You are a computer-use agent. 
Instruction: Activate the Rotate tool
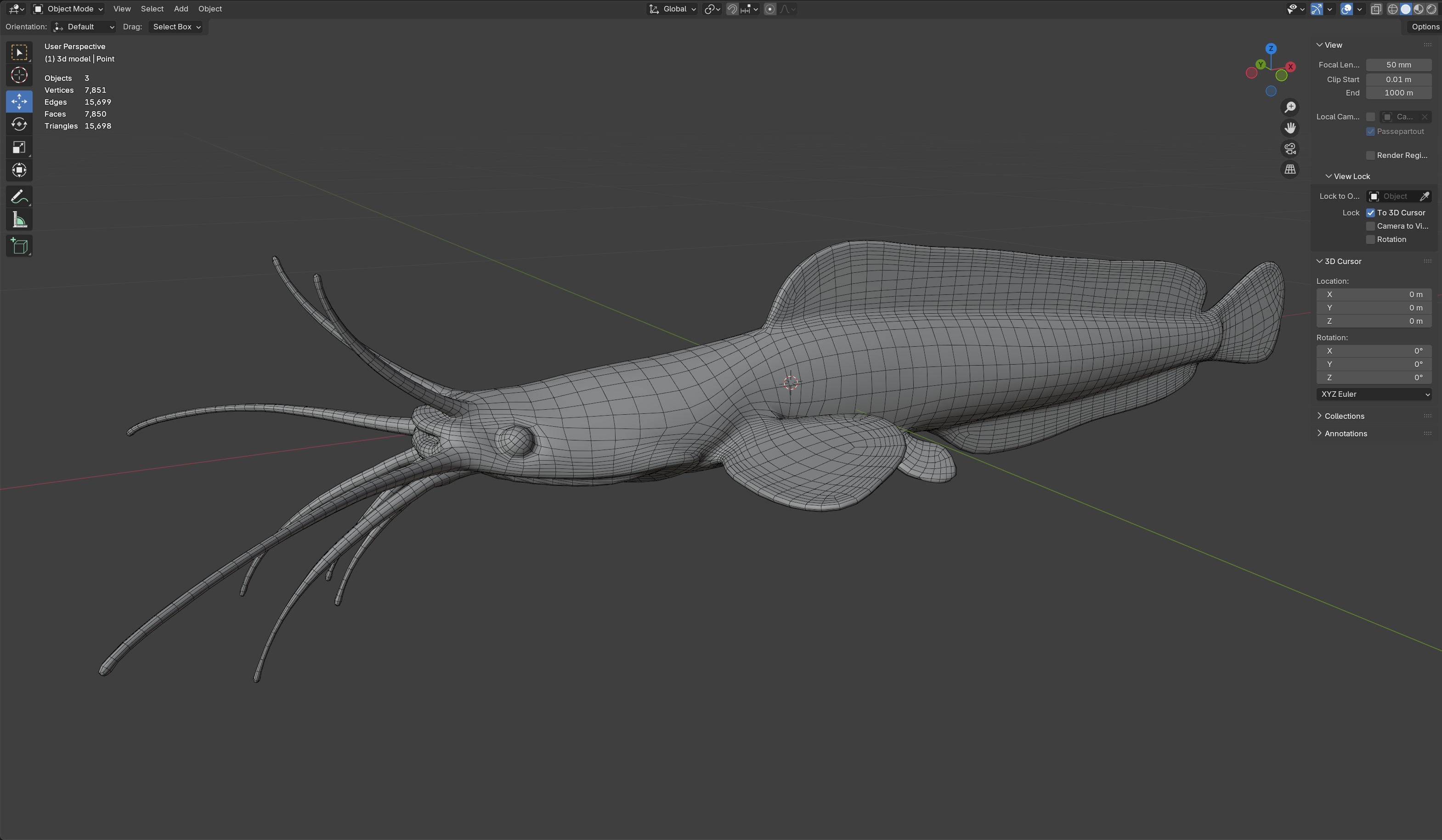[19, 124]
